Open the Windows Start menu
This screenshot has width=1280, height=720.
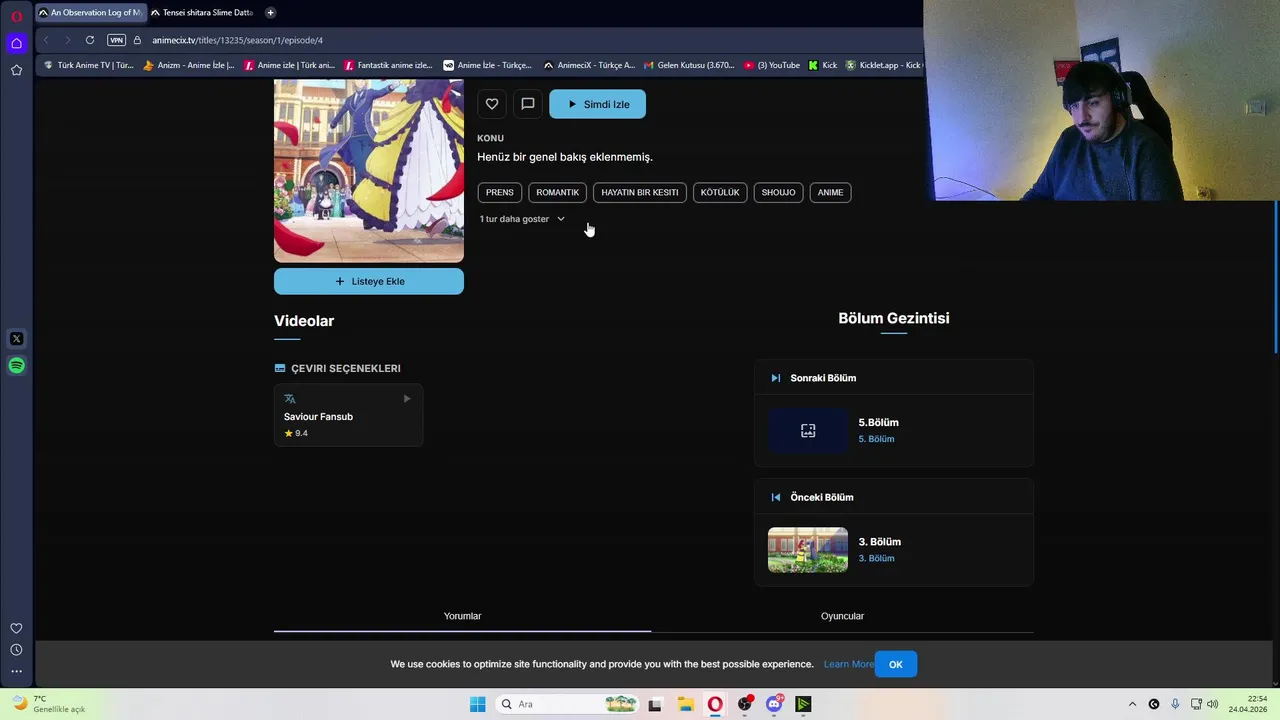478,704
